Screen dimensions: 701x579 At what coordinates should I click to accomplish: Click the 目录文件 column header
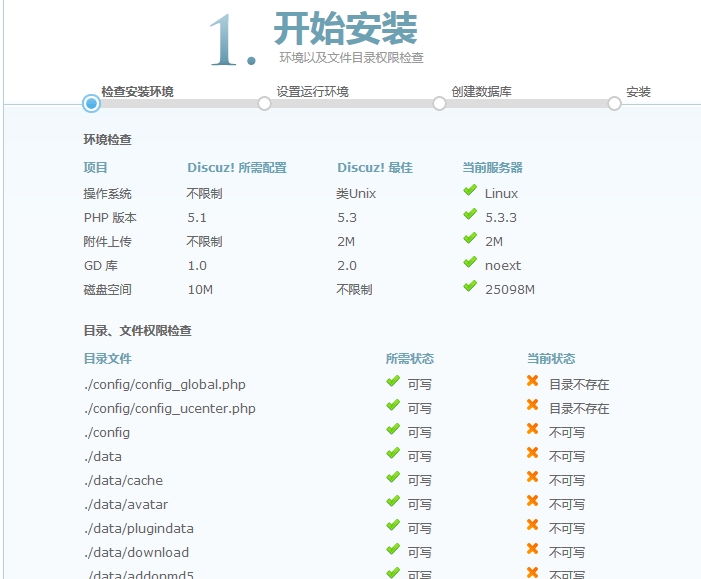pos(108,359)
